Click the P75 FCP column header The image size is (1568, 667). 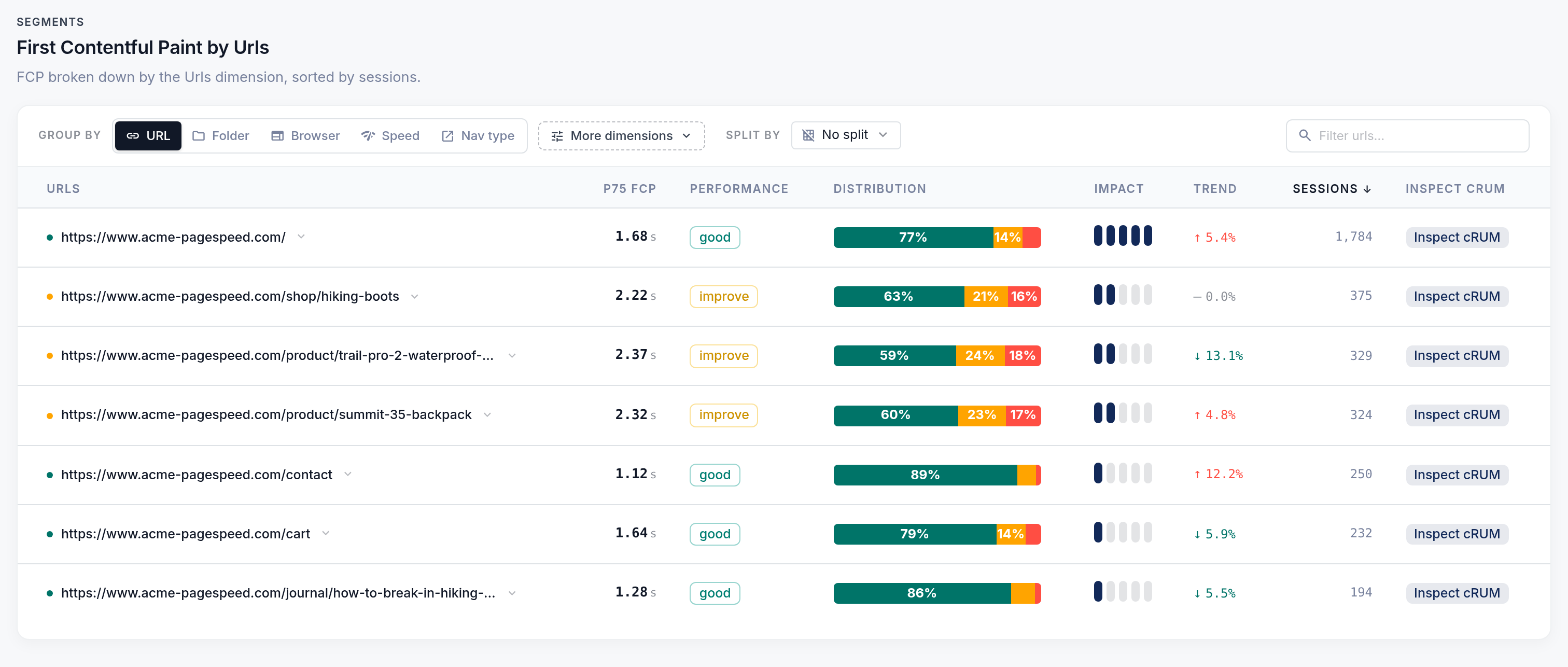pos(629,189)
